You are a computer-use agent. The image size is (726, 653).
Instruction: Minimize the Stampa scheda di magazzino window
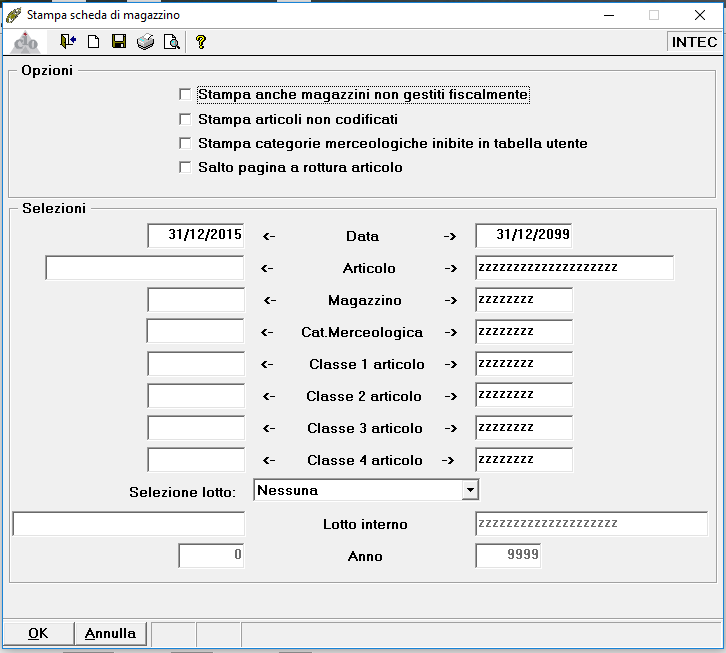(x=609, y=15)
